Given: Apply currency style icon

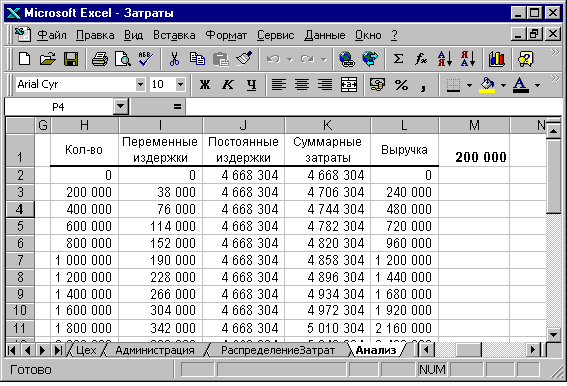Looking at the screenshot, I should pyautogui.click(x=377, y=85).
